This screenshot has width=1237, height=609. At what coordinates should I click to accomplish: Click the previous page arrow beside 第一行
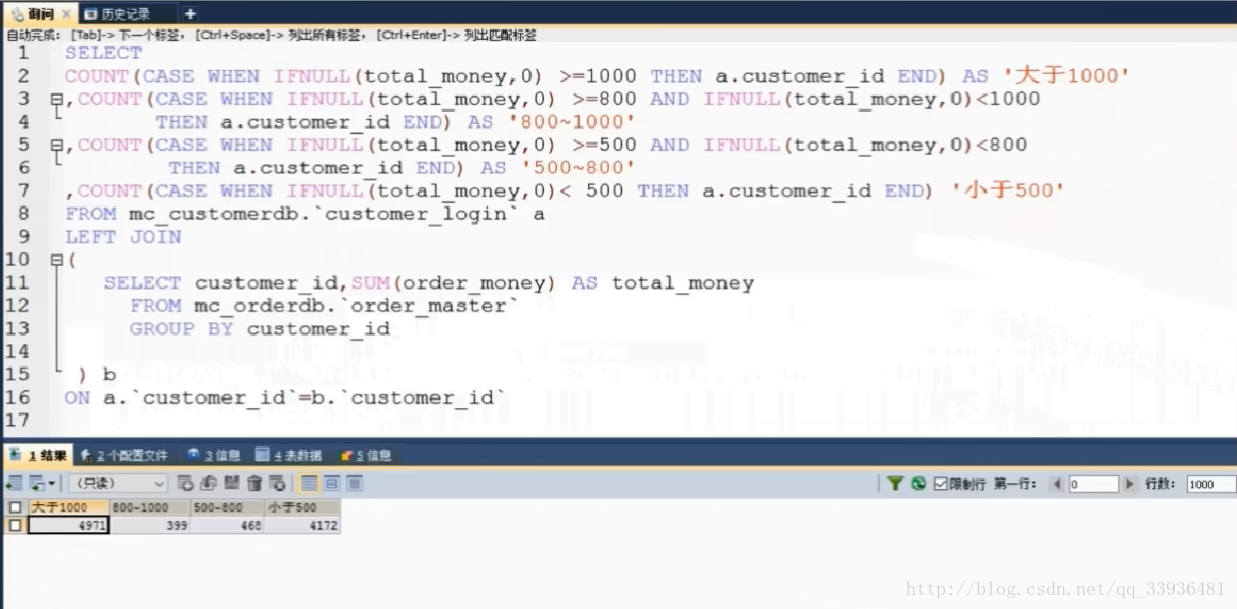[x=1057, y=484]
